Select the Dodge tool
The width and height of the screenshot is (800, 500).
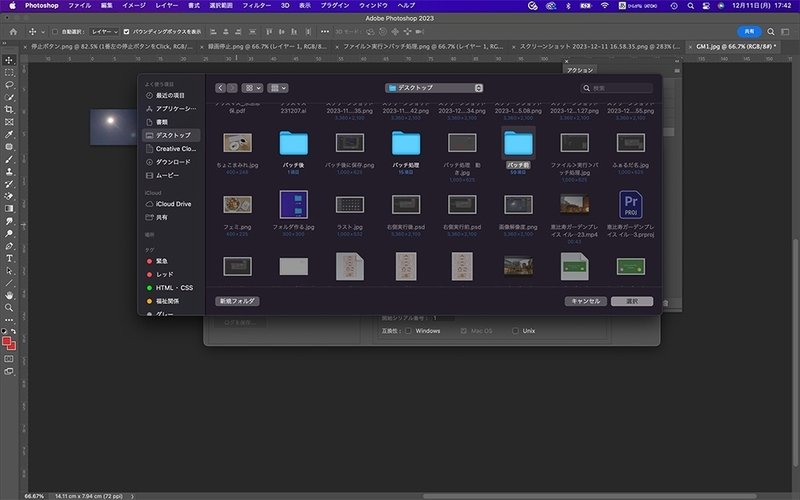[x=9, y=233]
